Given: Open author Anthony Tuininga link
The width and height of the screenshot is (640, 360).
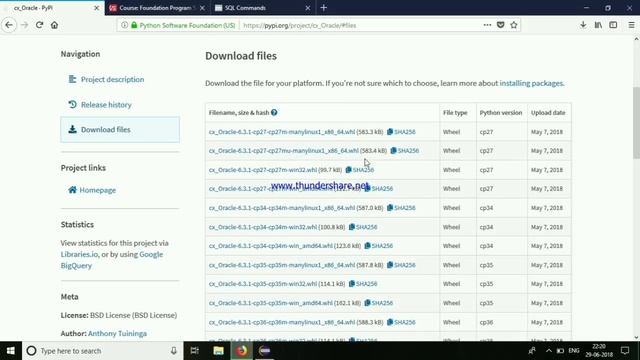Looking at the screenshot, I should point(117,333).
